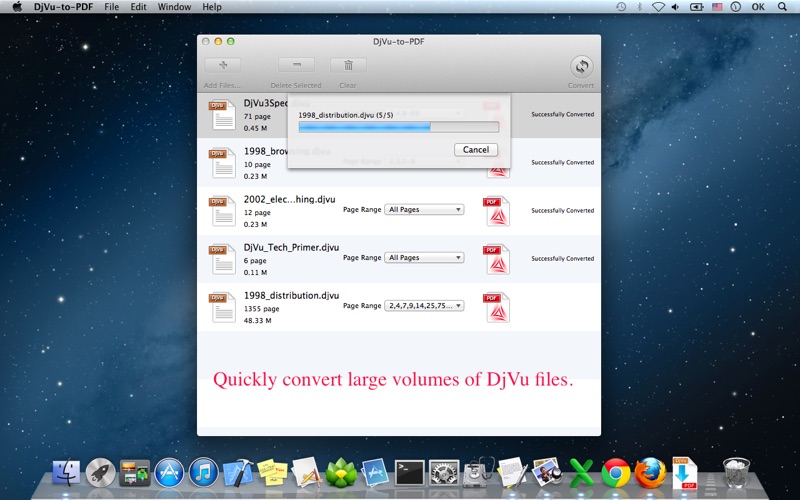Open the Help menu
800x500 pixels.
click(212, 7)
